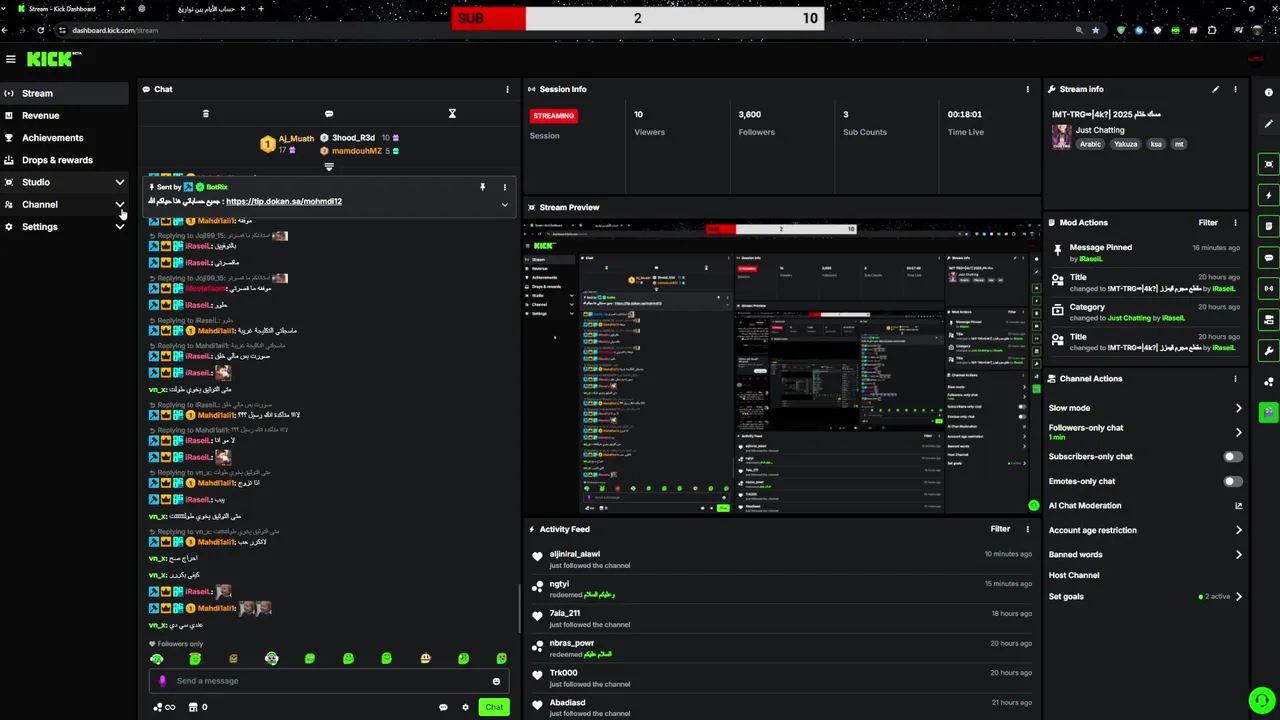Click the pencil icon in right toolbar
This screenshot has width=1280, height=720.
pos(1268,124)
